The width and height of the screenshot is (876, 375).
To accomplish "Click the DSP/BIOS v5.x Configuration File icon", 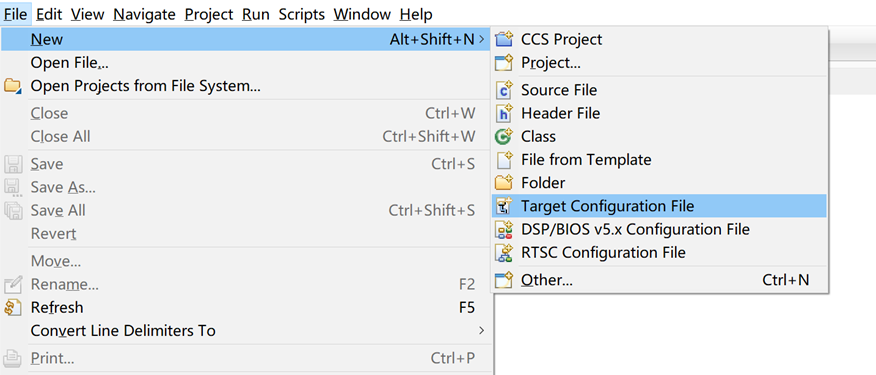I will pos(504,229).
